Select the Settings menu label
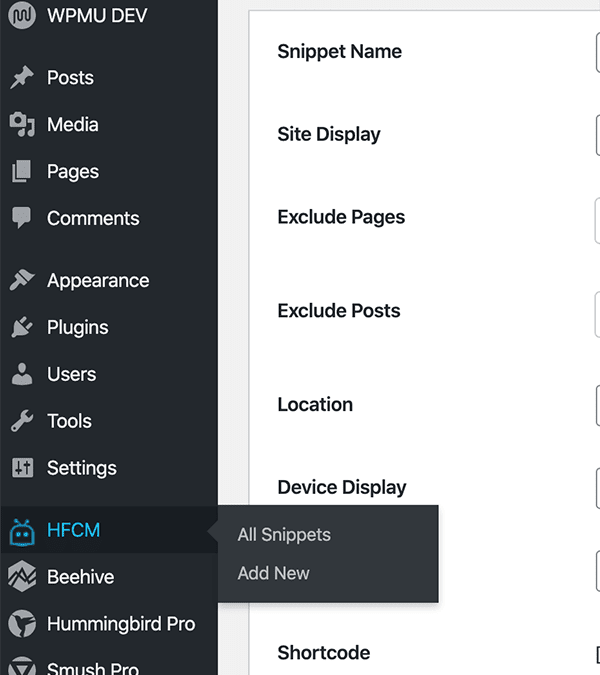 pos(82,468)
